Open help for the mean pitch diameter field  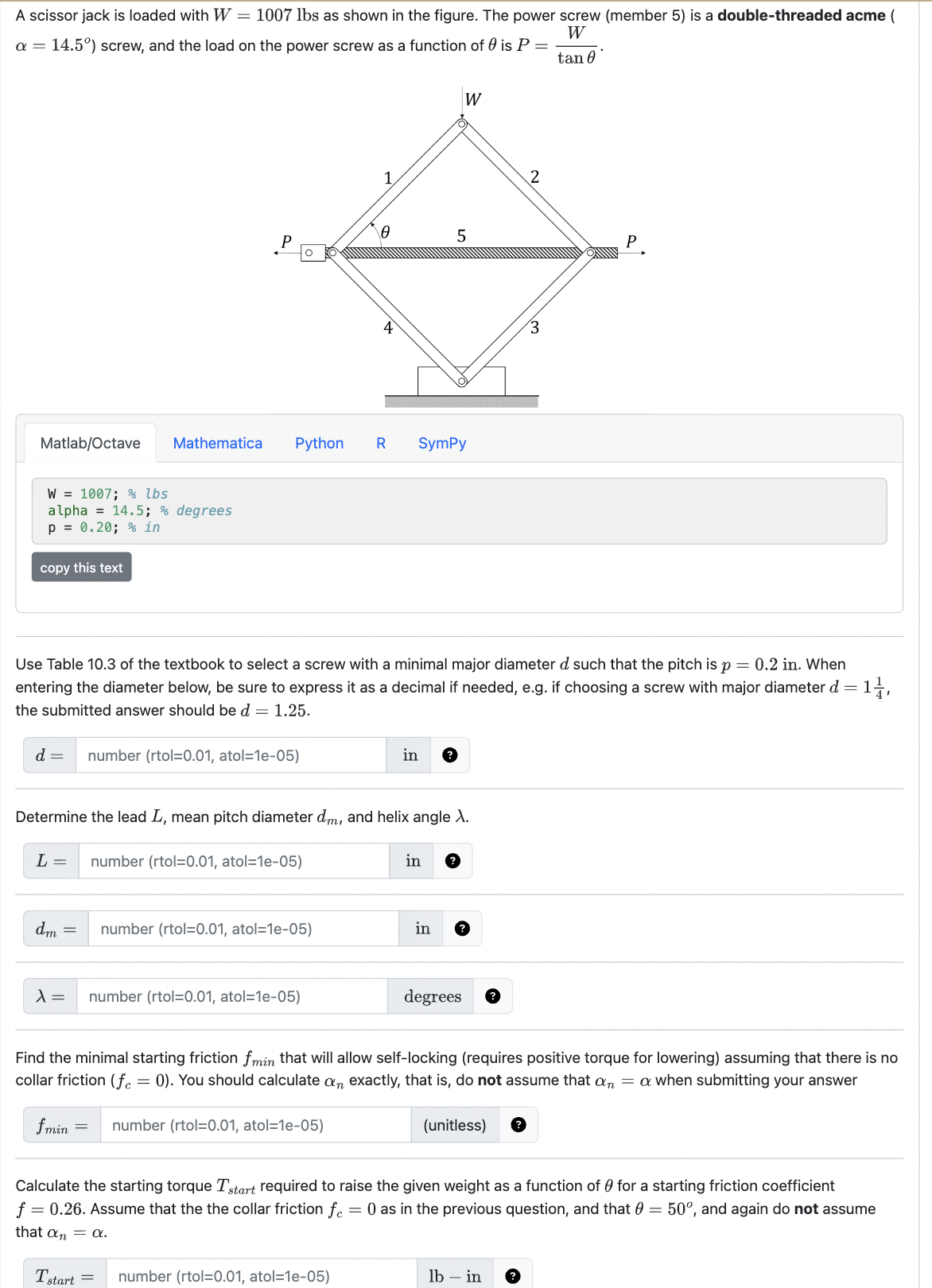462,928
